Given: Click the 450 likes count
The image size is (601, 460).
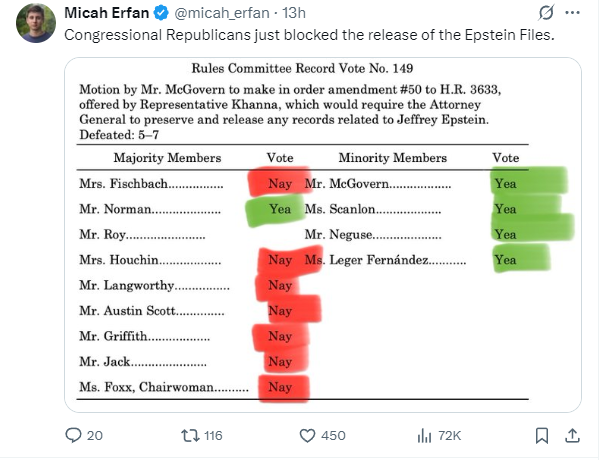Looking at the screenshot, I should [333, 436].
